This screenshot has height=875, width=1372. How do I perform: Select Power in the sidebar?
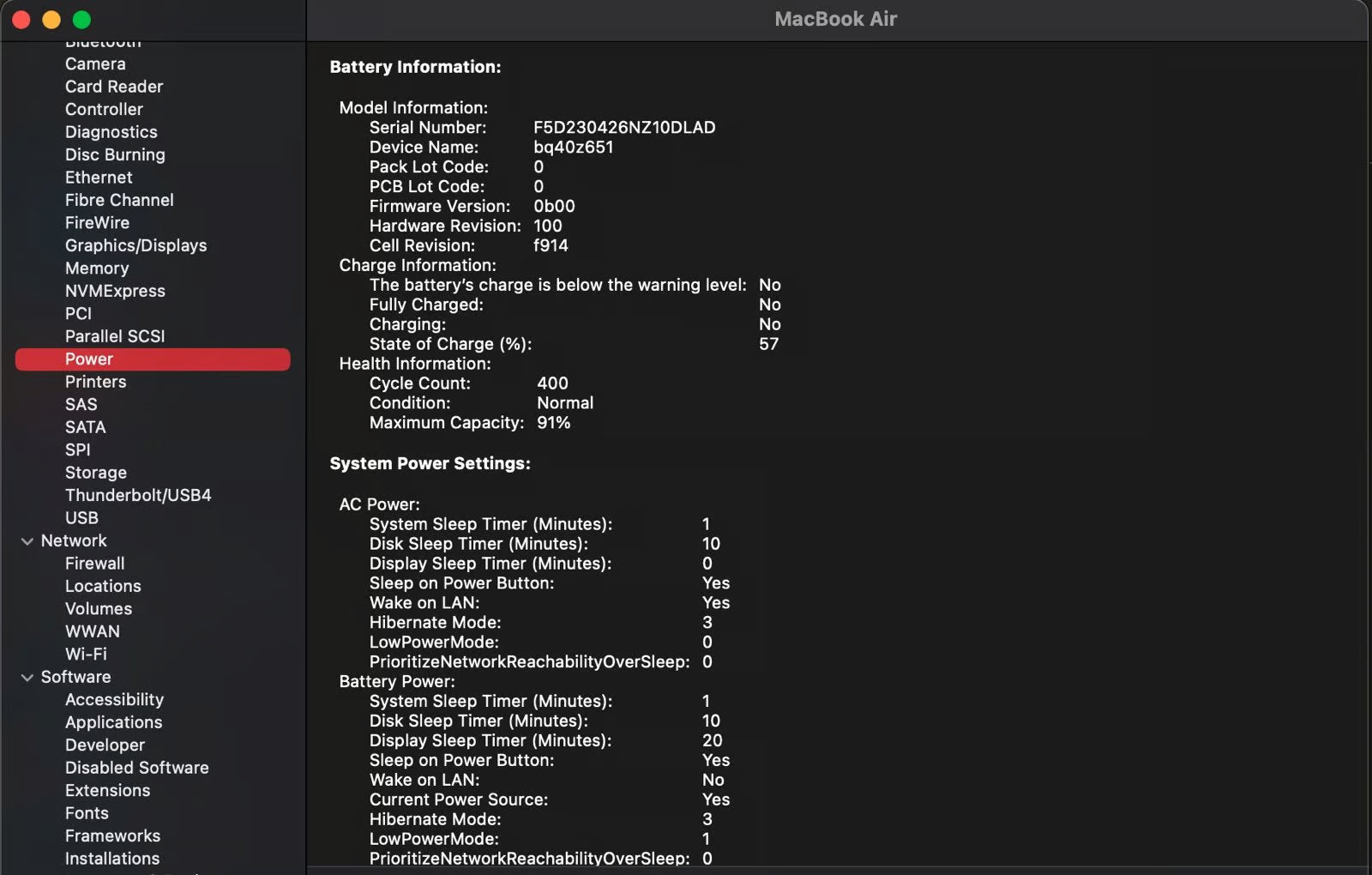click(x=89, y=359)
